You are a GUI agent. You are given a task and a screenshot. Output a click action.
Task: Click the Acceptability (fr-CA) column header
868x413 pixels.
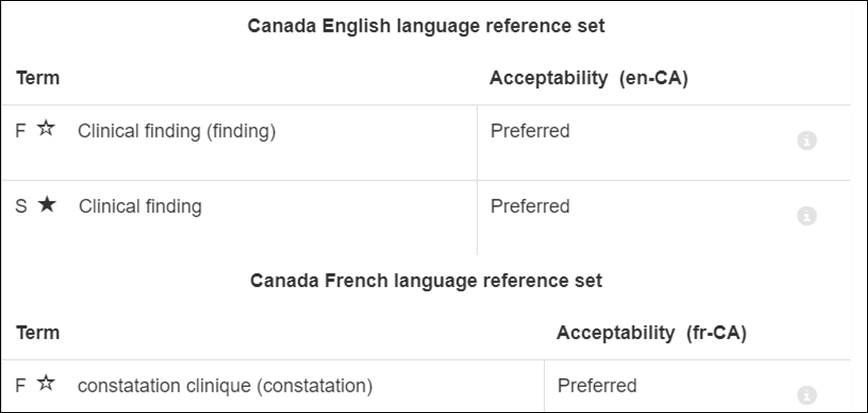pos(651,333)
